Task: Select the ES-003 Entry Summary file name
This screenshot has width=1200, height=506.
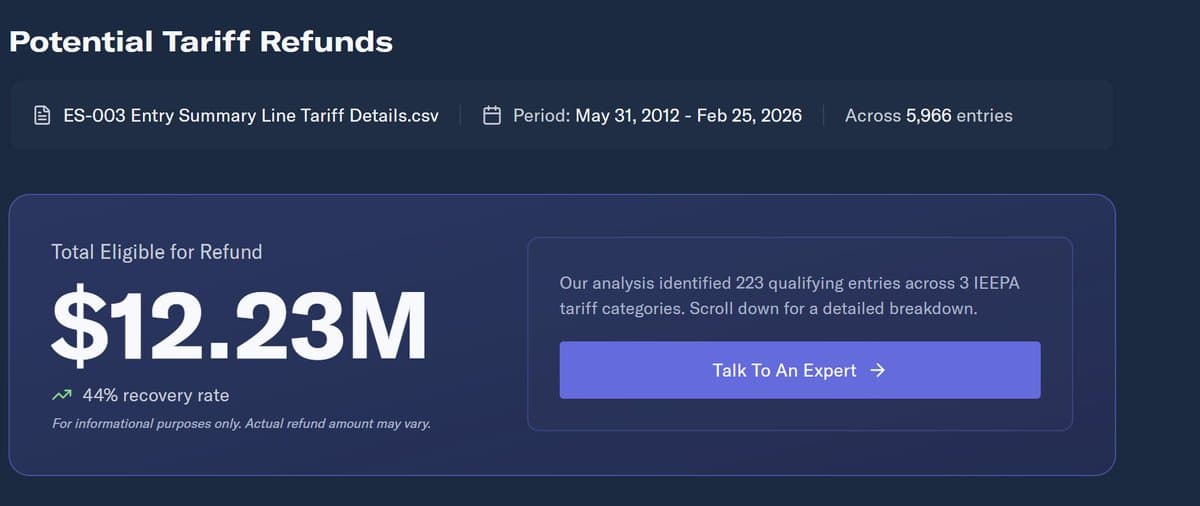Action: tap(250, 116)
